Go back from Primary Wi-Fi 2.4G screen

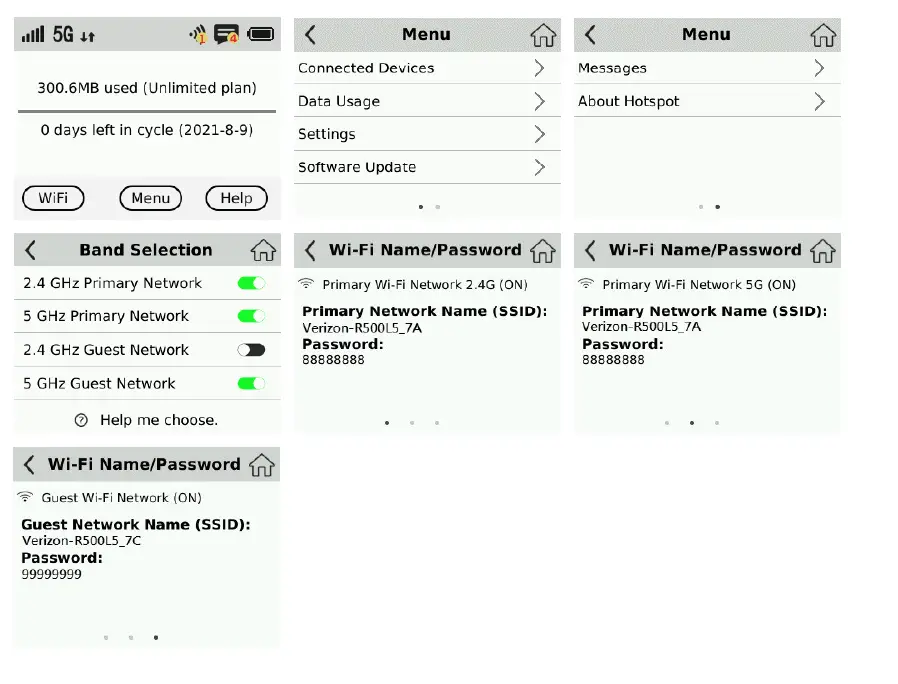(x=311, y=250)
